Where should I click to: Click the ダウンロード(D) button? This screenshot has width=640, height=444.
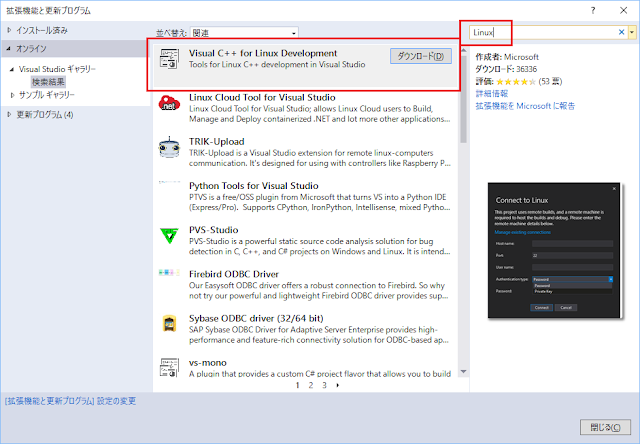[421, 56]
